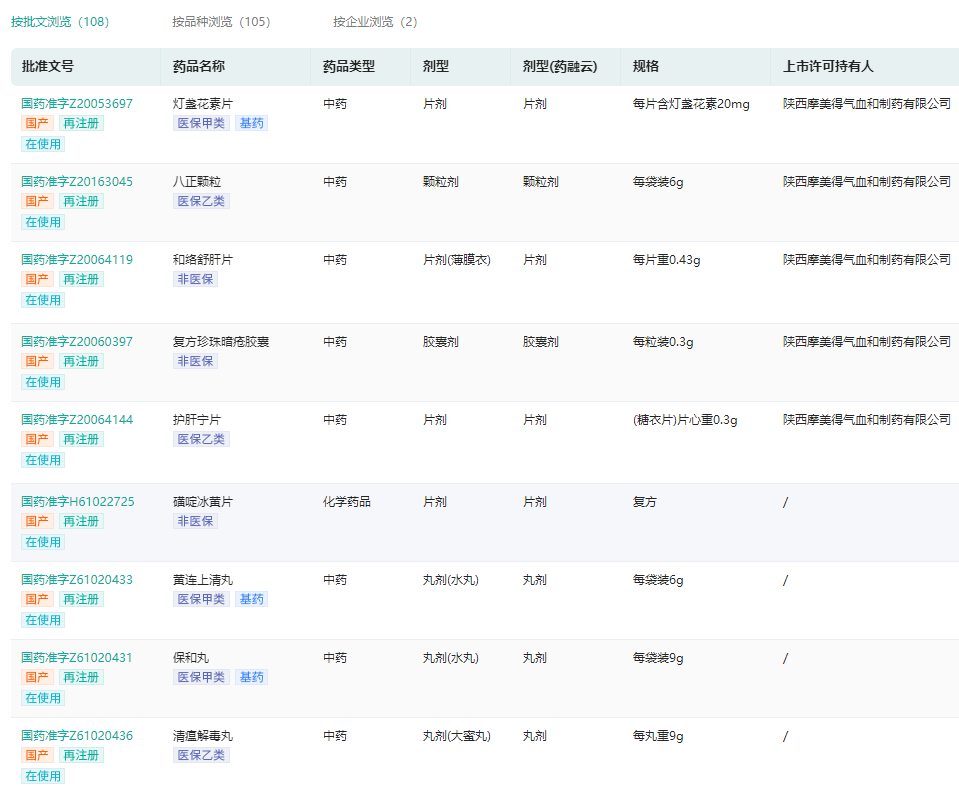This screenshot has width=959, height=787.
Task: Click approval link 国药准字Z61020433
Action: click(x=77, y=580)
